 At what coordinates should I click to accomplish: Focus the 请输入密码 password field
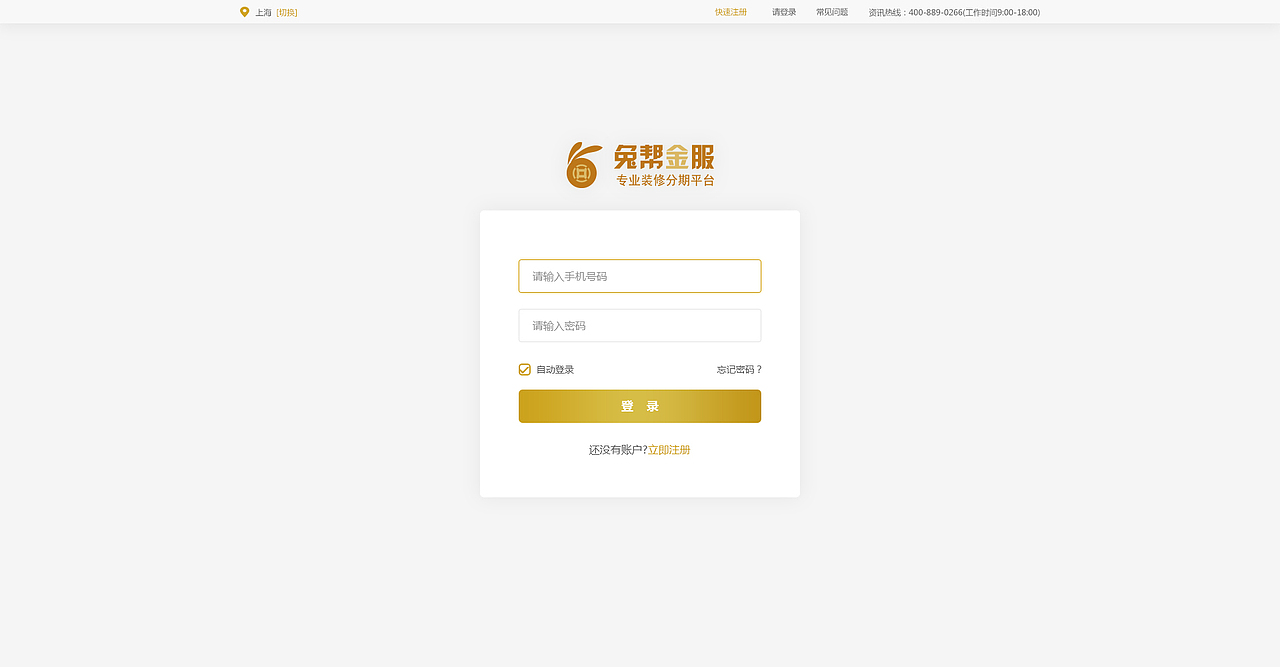tap(639, 325)
